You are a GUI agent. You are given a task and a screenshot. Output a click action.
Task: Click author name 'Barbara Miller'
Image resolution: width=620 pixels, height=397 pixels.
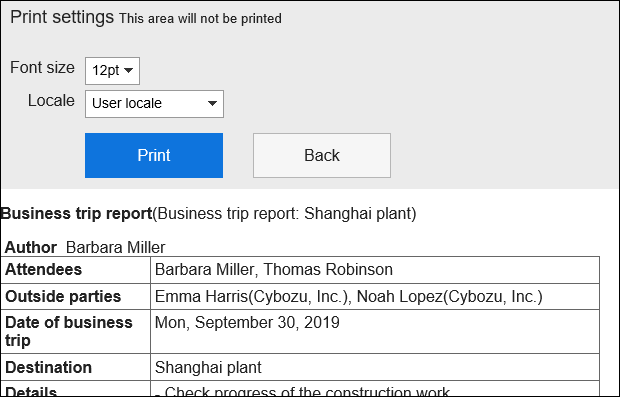[116, 248]
